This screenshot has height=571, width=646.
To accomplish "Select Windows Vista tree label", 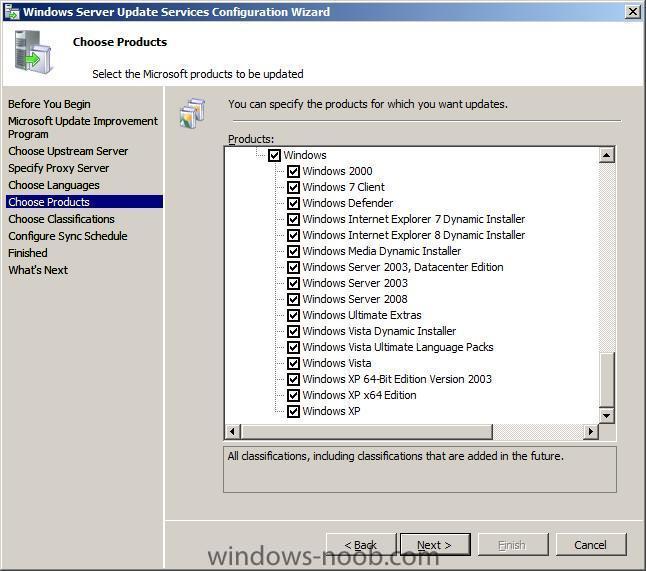I will tap(337, 363).
